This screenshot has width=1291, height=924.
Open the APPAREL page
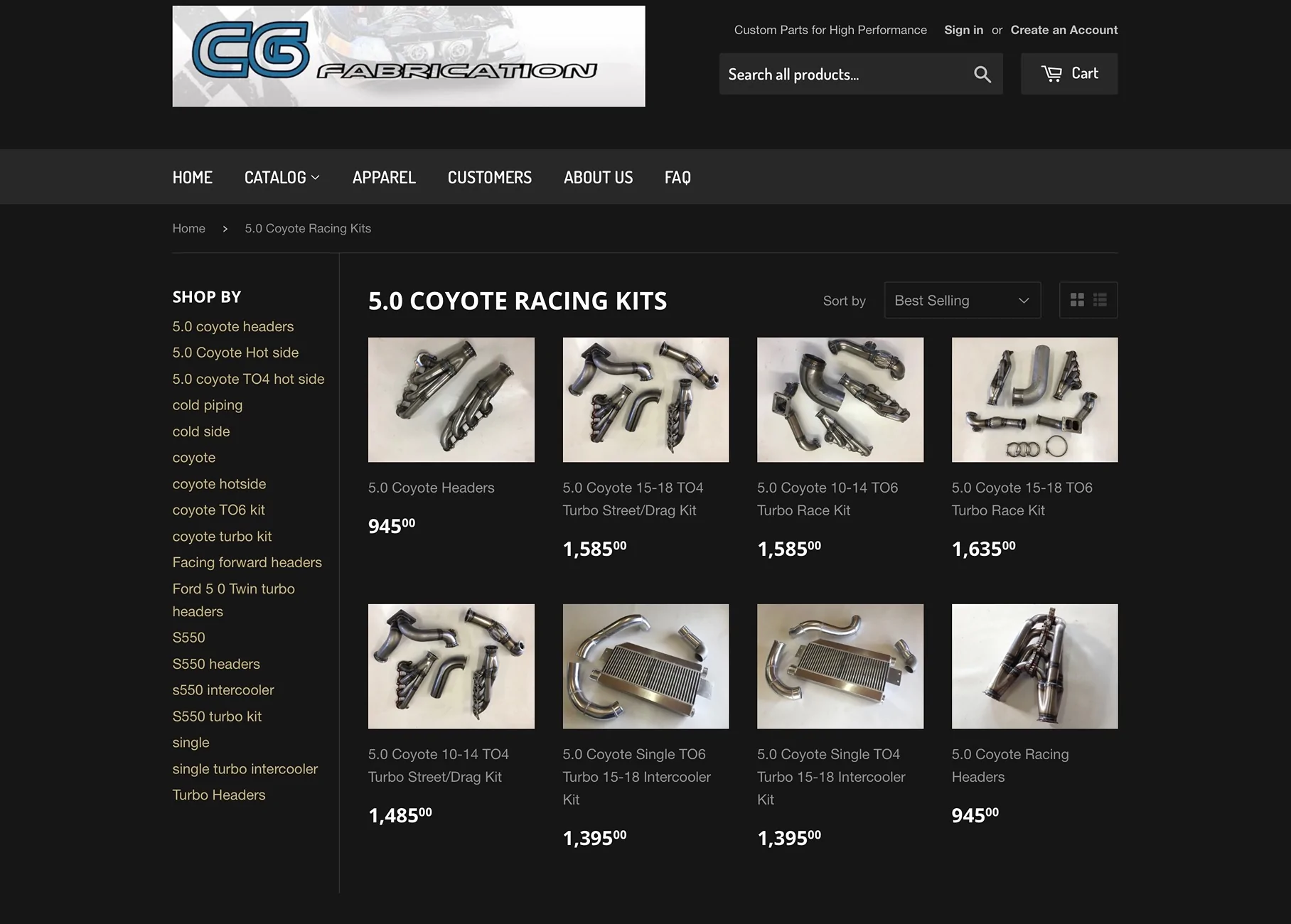click(384, 177)
